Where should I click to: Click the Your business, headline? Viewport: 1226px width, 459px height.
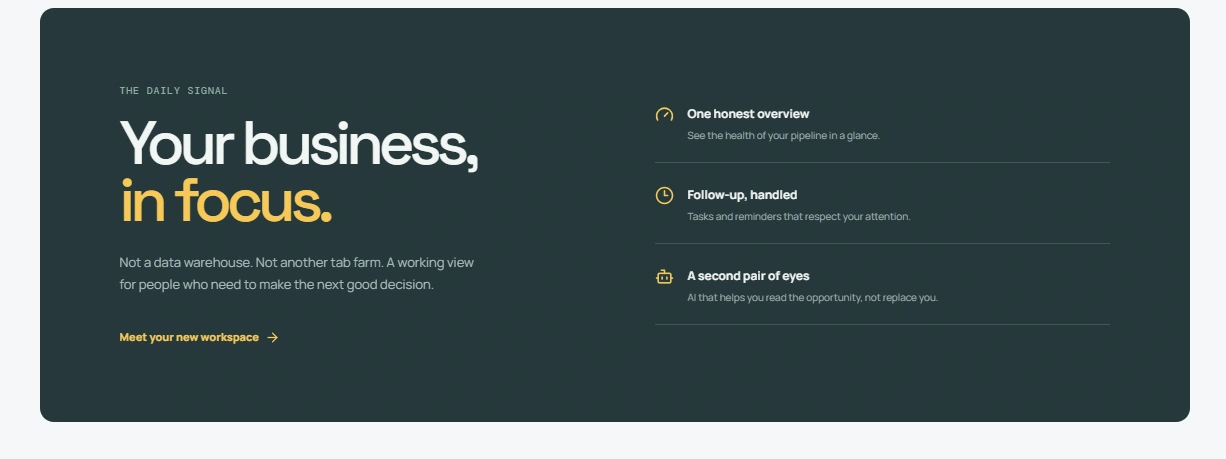(299, 144)
